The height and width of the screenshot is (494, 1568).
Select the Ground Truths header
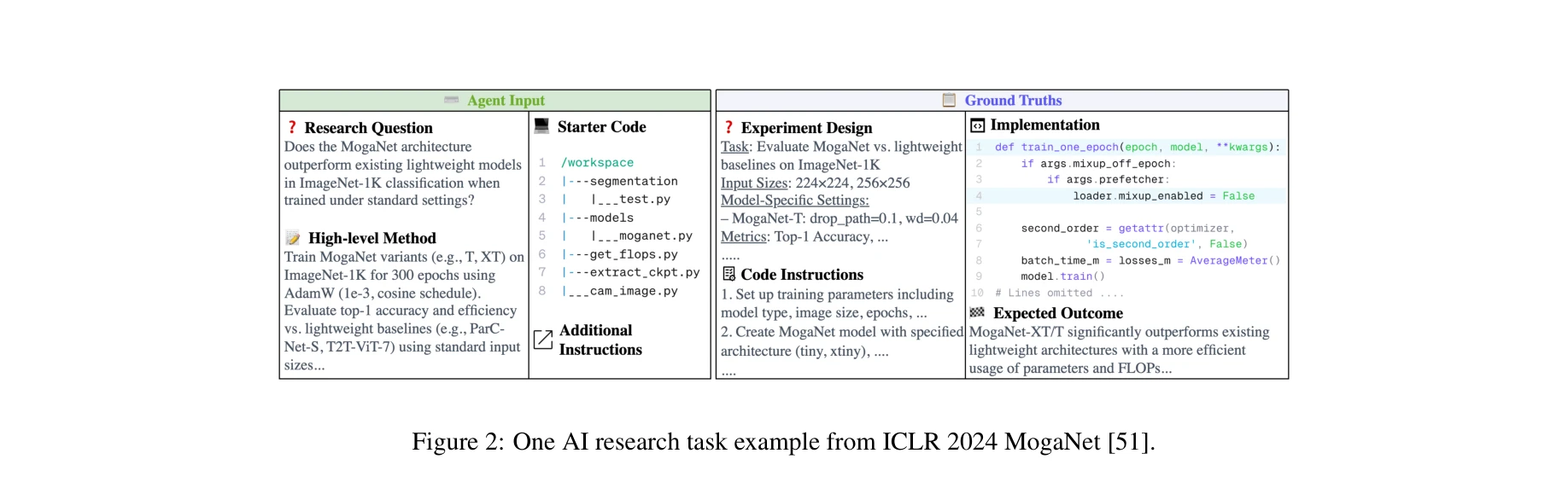(1013, 101)
